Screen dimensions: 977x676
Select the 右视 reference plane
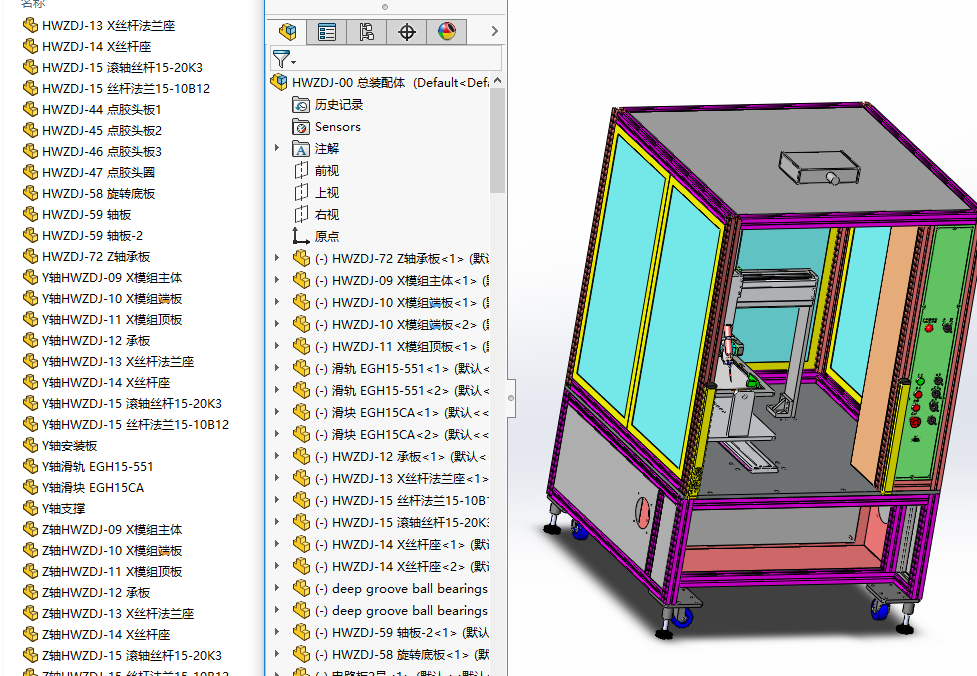326,215
